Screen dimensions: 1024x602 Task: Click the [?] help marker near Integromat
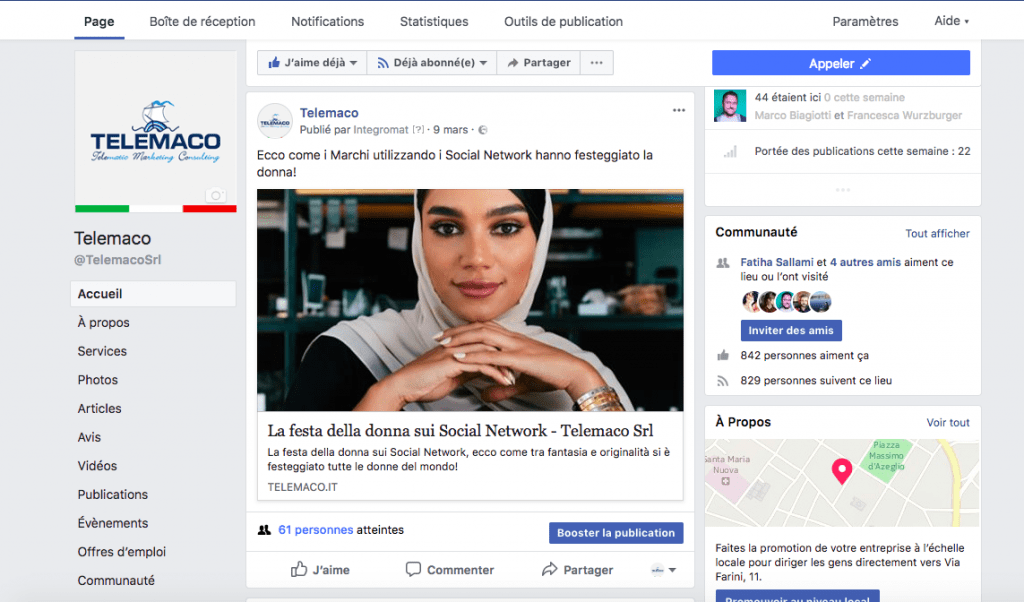418,130
